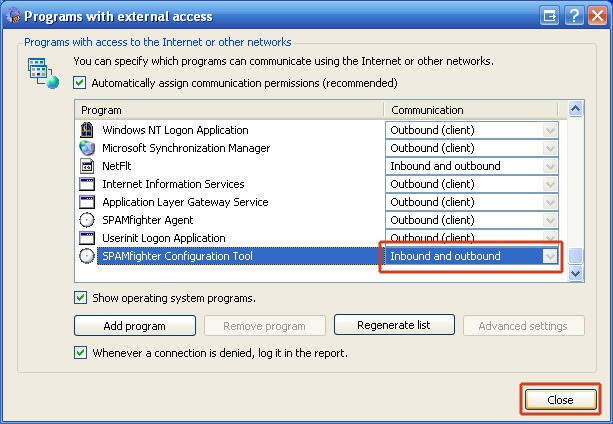Click the Remove program button
The height and width of the screenshot is (424, 613).
click(x=265, y=326)
